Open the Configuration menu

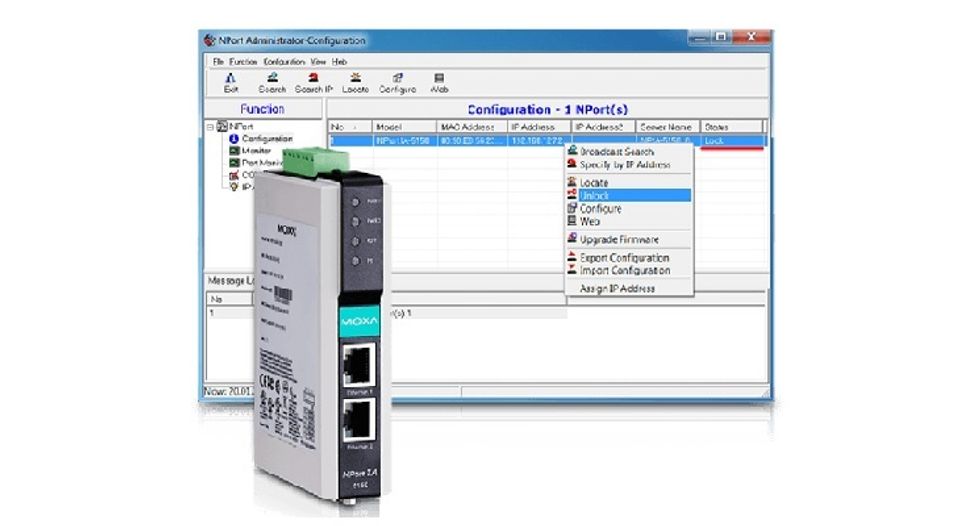(284, 62)
